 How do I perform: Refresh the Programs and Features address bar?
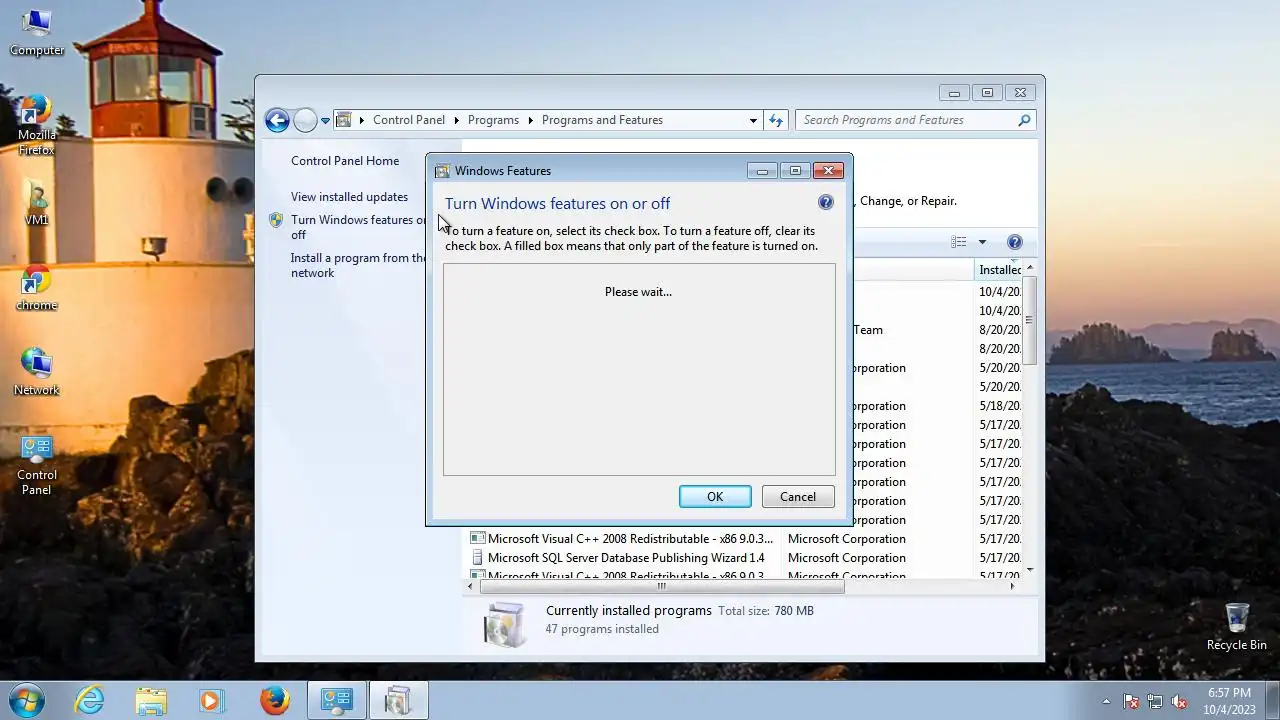pos(775,120)
